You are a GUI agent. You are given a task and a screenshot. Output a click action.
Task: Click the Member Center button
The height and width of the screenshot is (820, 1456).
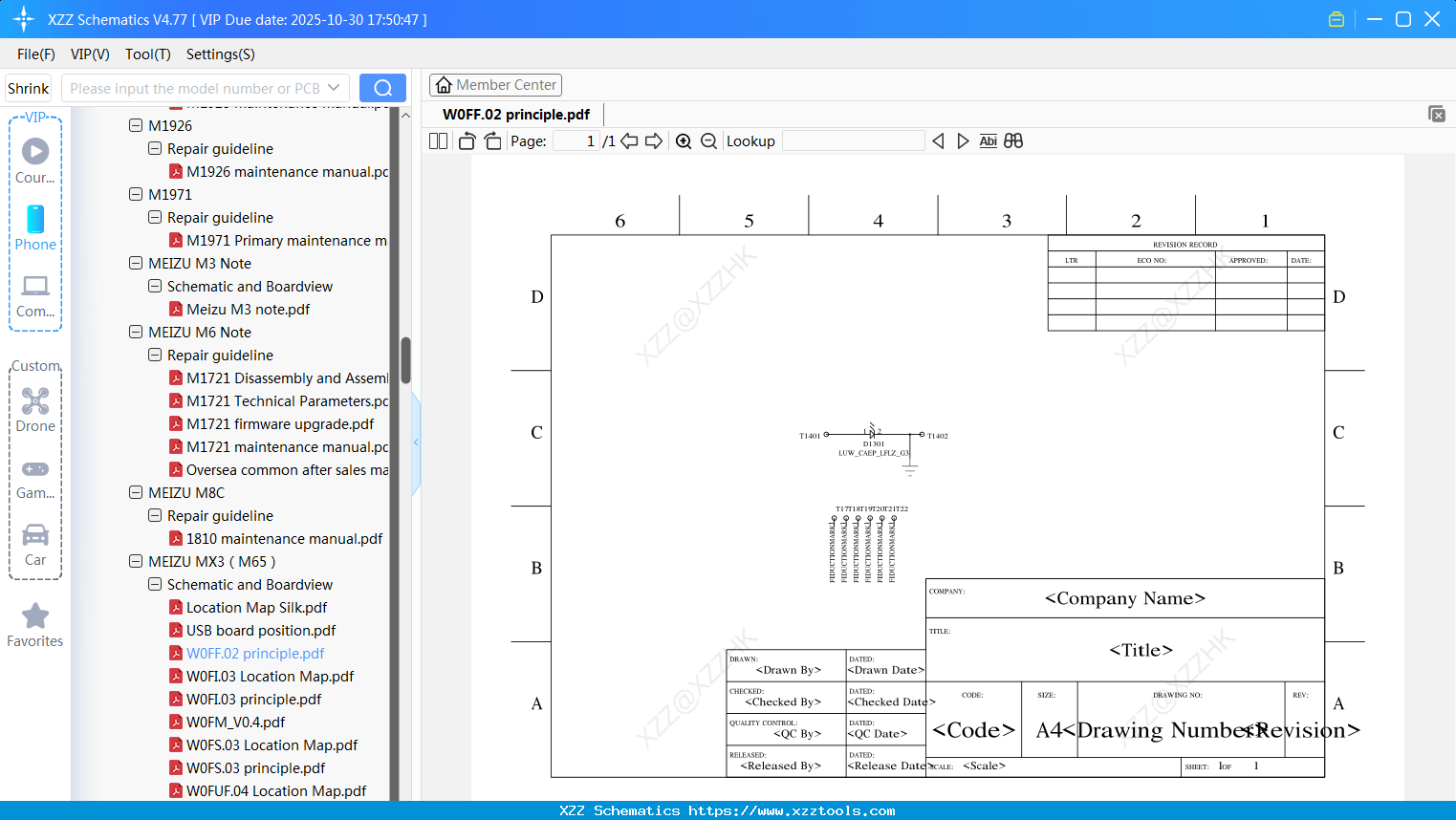[x=495, y=85]
